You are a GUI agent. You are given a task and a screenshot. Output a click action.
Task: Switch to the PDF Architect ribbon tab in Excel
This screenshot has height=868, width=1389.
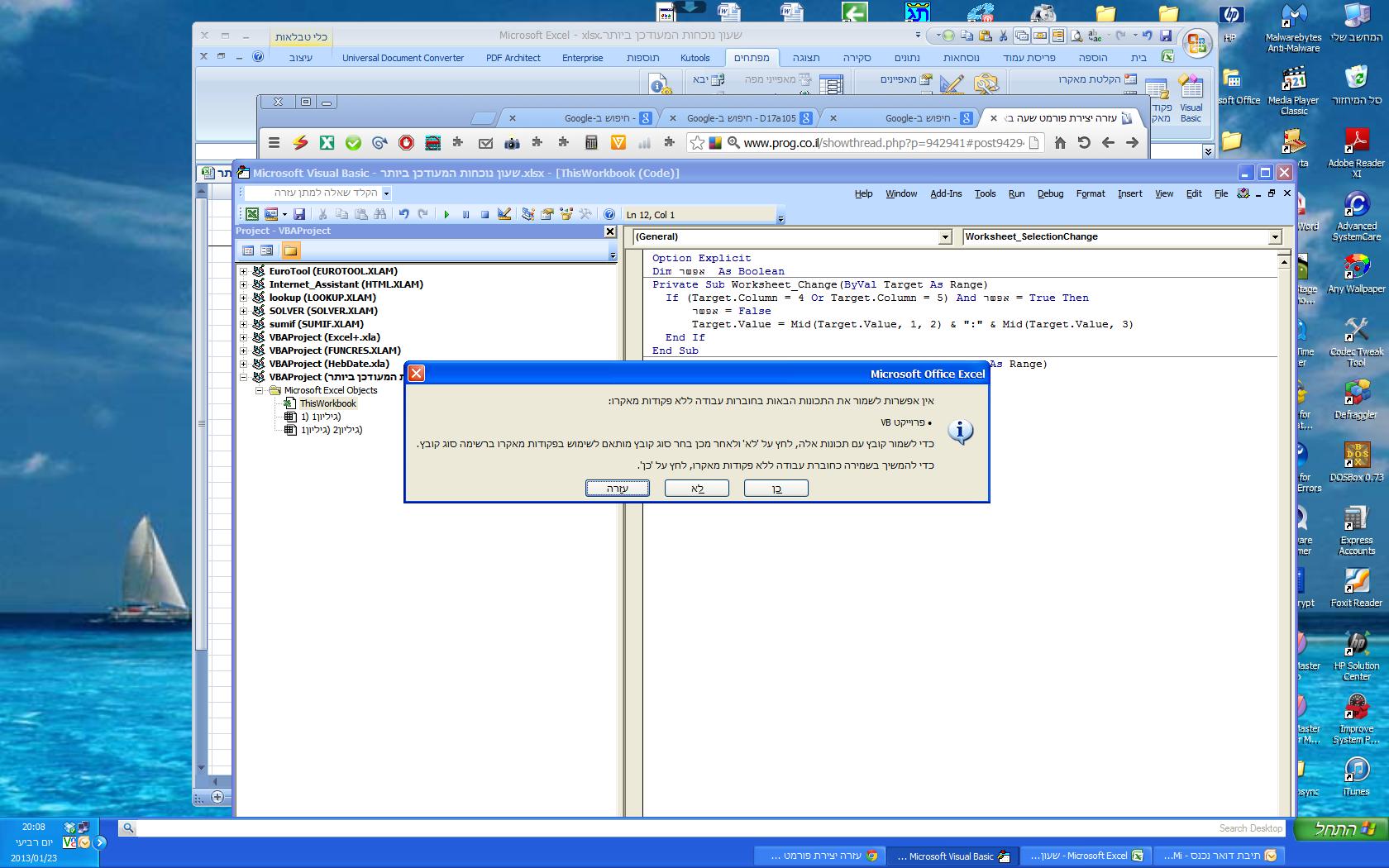coord(513,58)
